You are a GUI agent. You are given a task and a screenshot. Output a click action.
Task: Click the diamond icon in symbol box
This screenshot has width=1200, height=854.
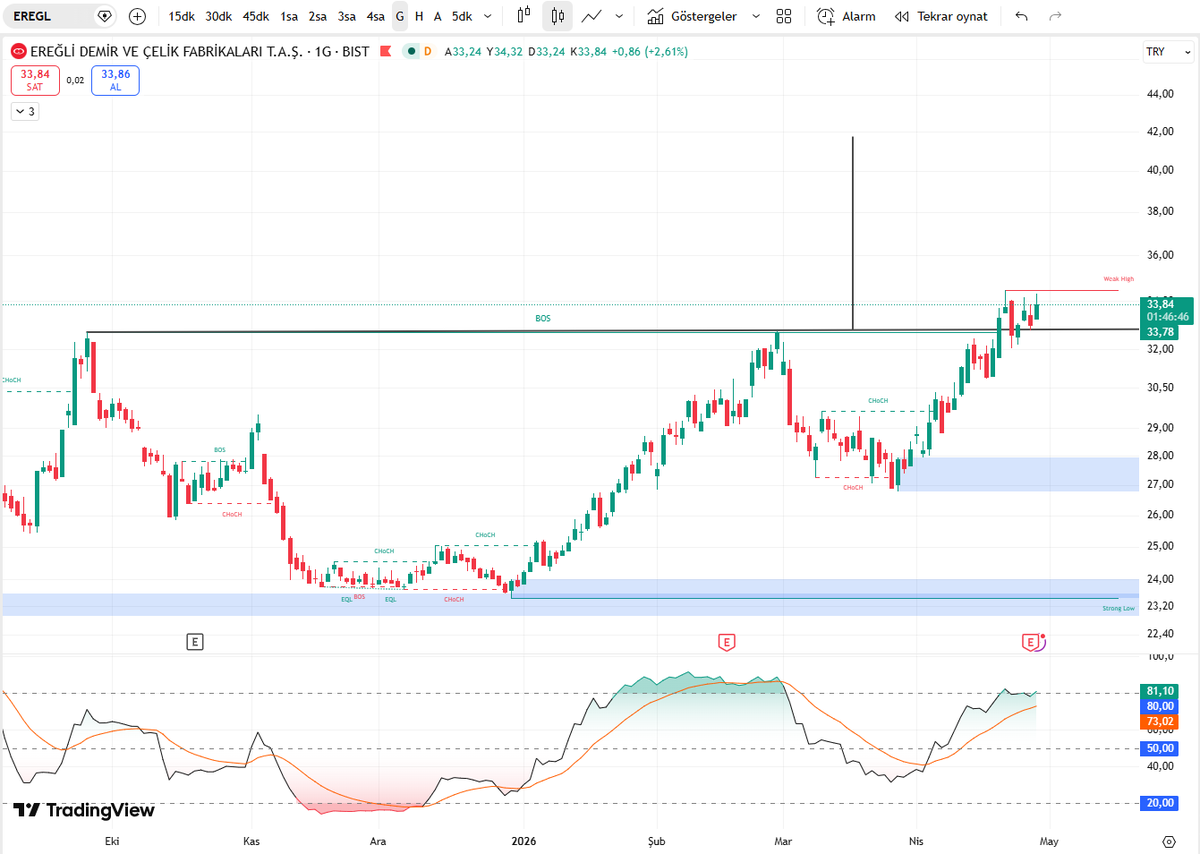(104, 16)
